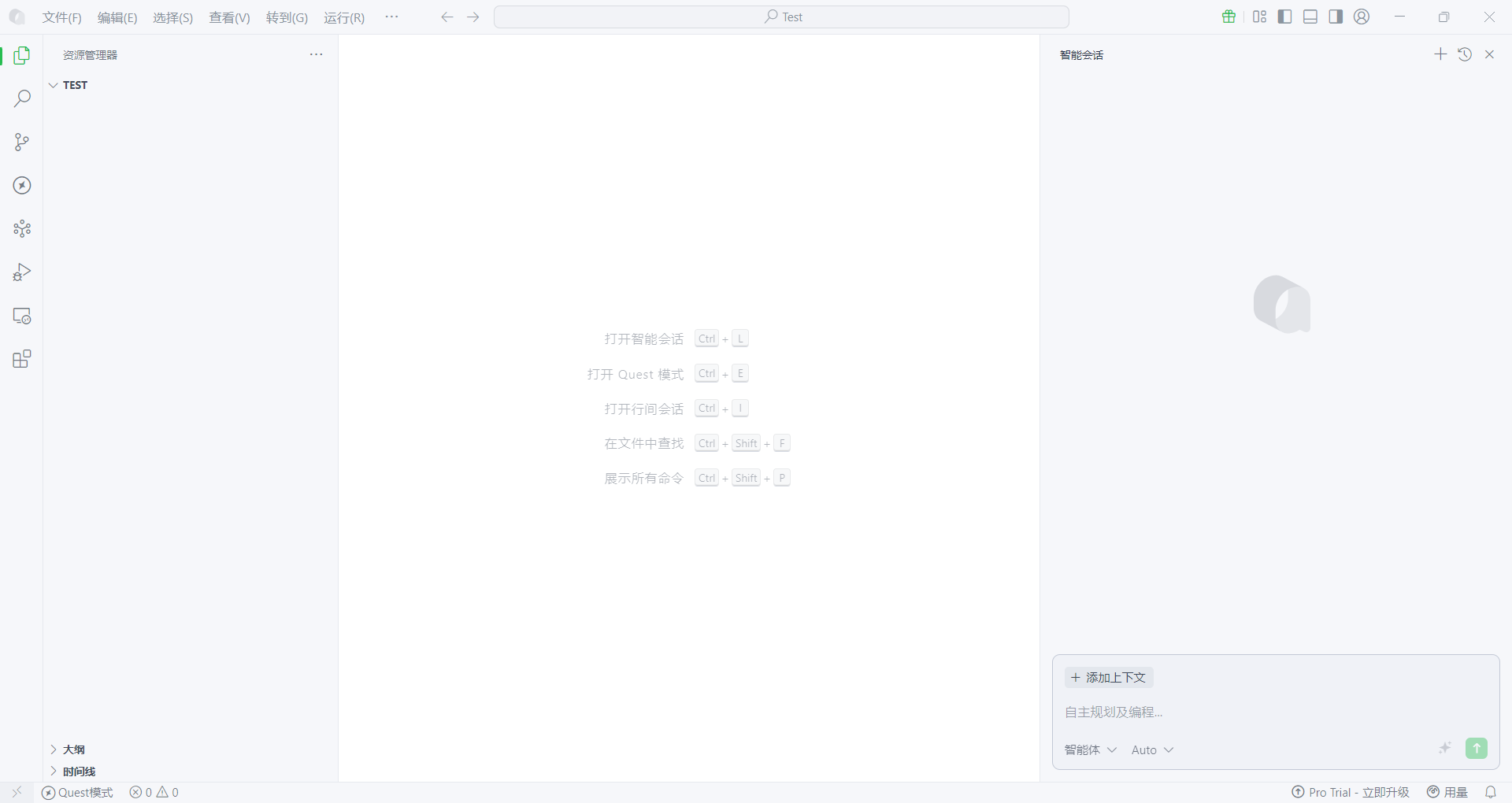Select the Run and Debug icon

(21, 272)
